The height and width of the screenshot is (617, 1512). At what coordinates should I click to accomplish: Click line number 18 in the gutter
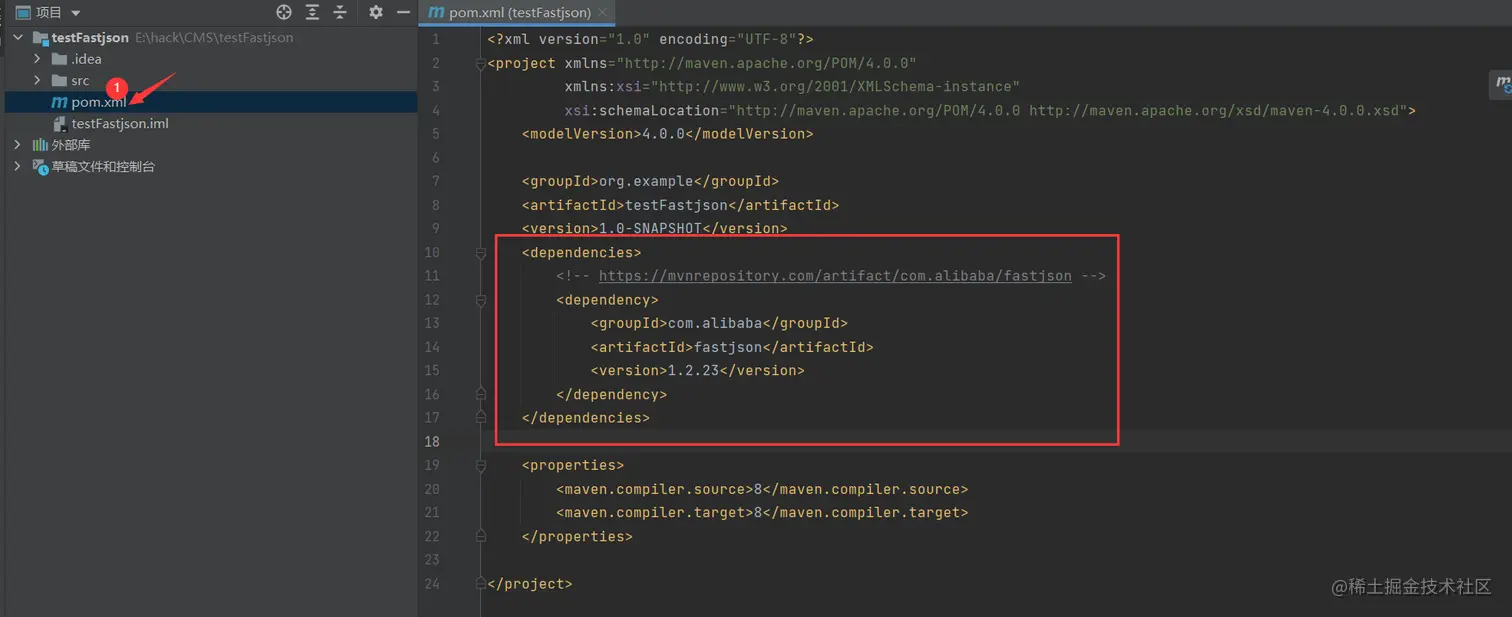431,441
